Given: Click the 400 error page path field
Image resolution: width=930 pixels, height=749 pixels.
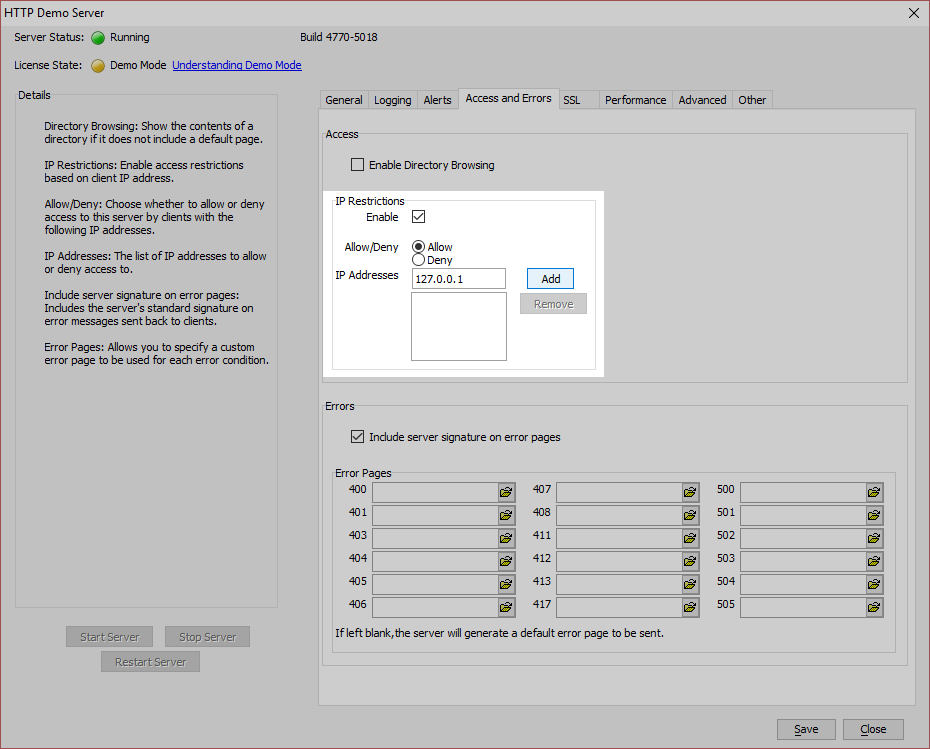Looking at the screenshot, I should tap(435, 492).
